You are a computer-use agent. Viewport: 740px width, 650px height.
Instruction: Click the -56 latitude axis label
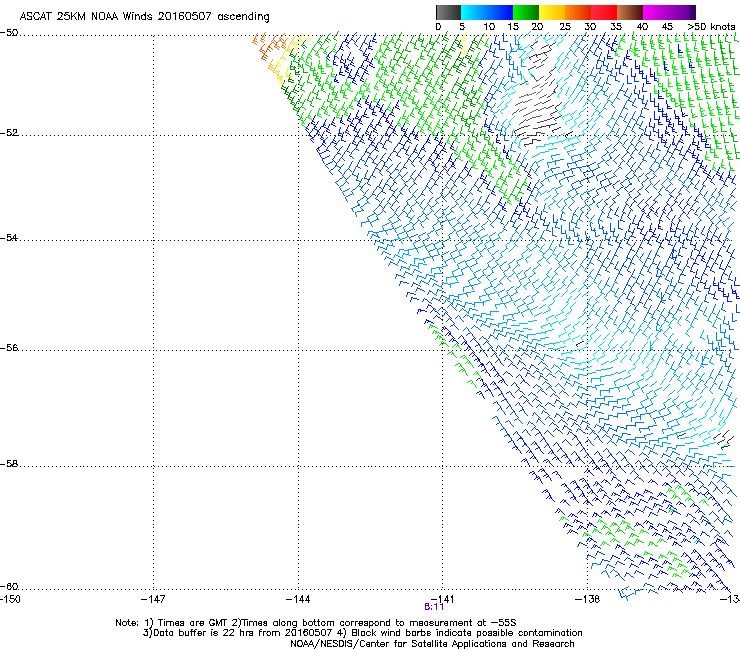[9, 348]
